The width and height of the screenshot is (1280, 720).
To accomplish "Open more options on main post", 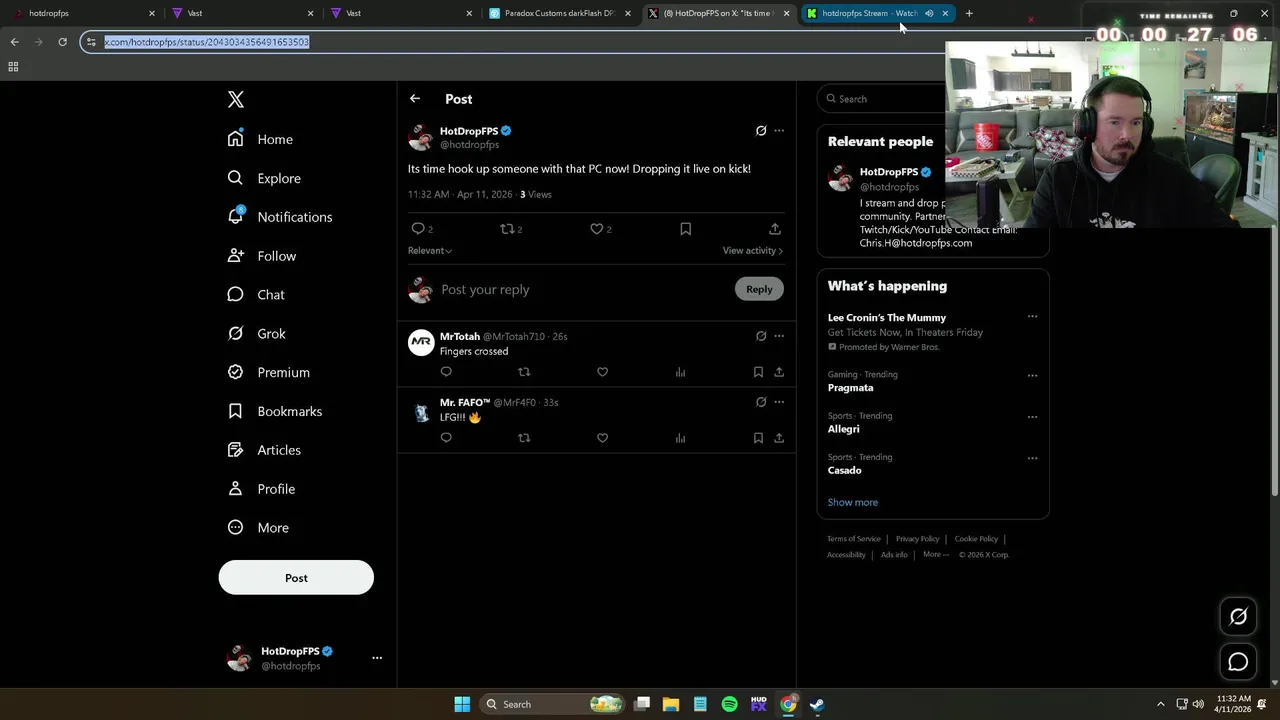I will click(779, 131).
